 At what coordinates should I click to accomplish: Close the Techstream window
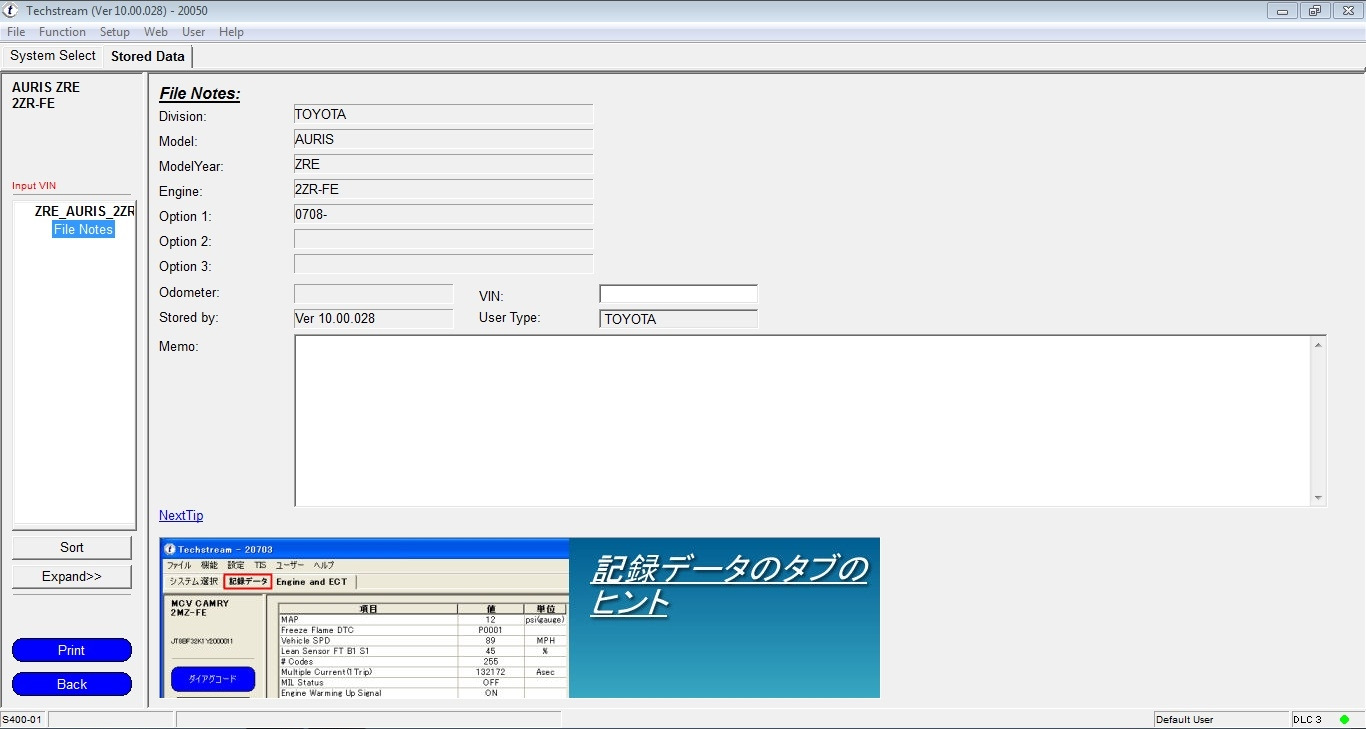click(x=1346, y=11)
